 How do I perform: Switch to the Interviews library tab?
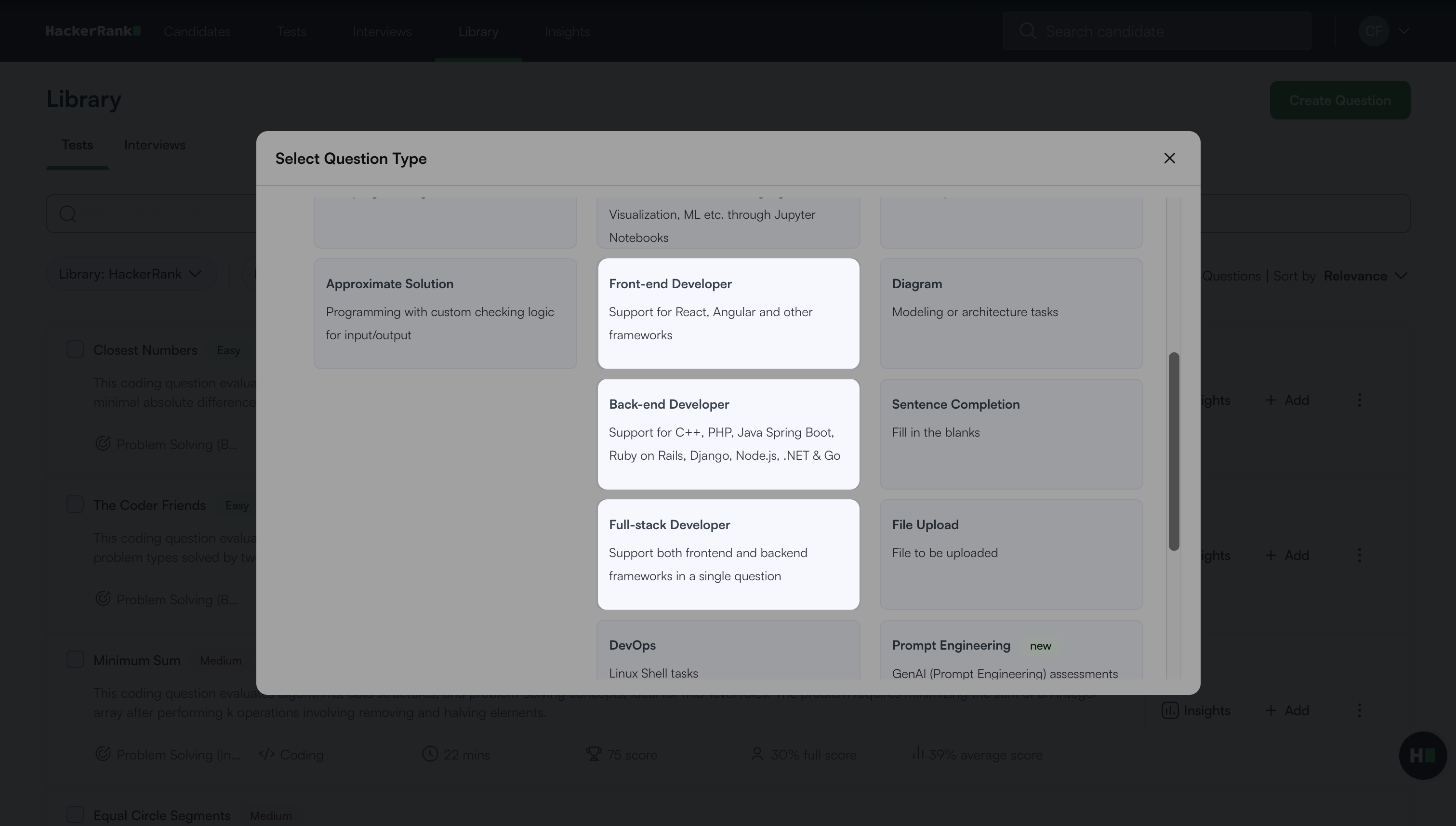point(154,145)
